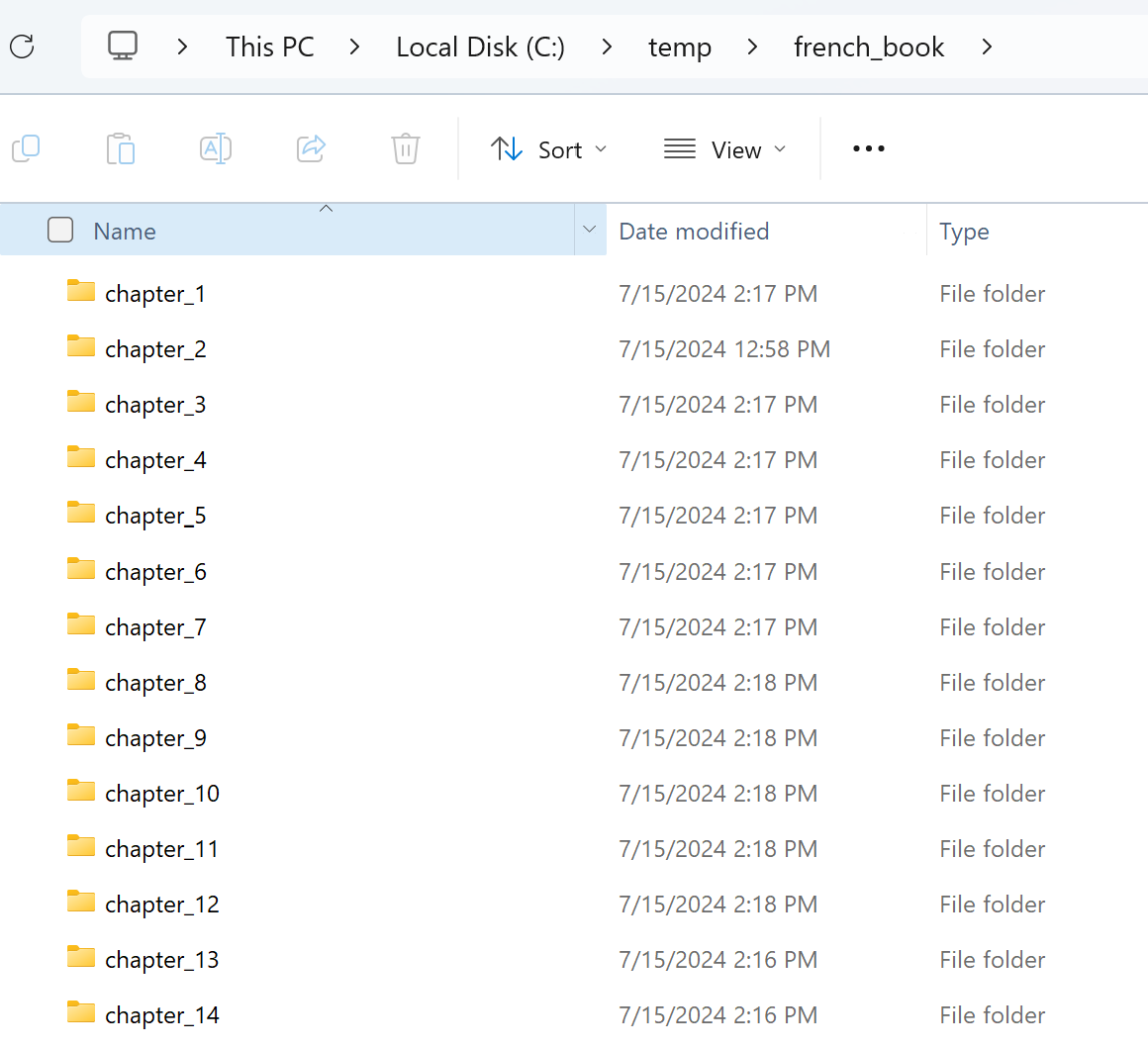Click the chapter_11 folder icon

point(80,846)
